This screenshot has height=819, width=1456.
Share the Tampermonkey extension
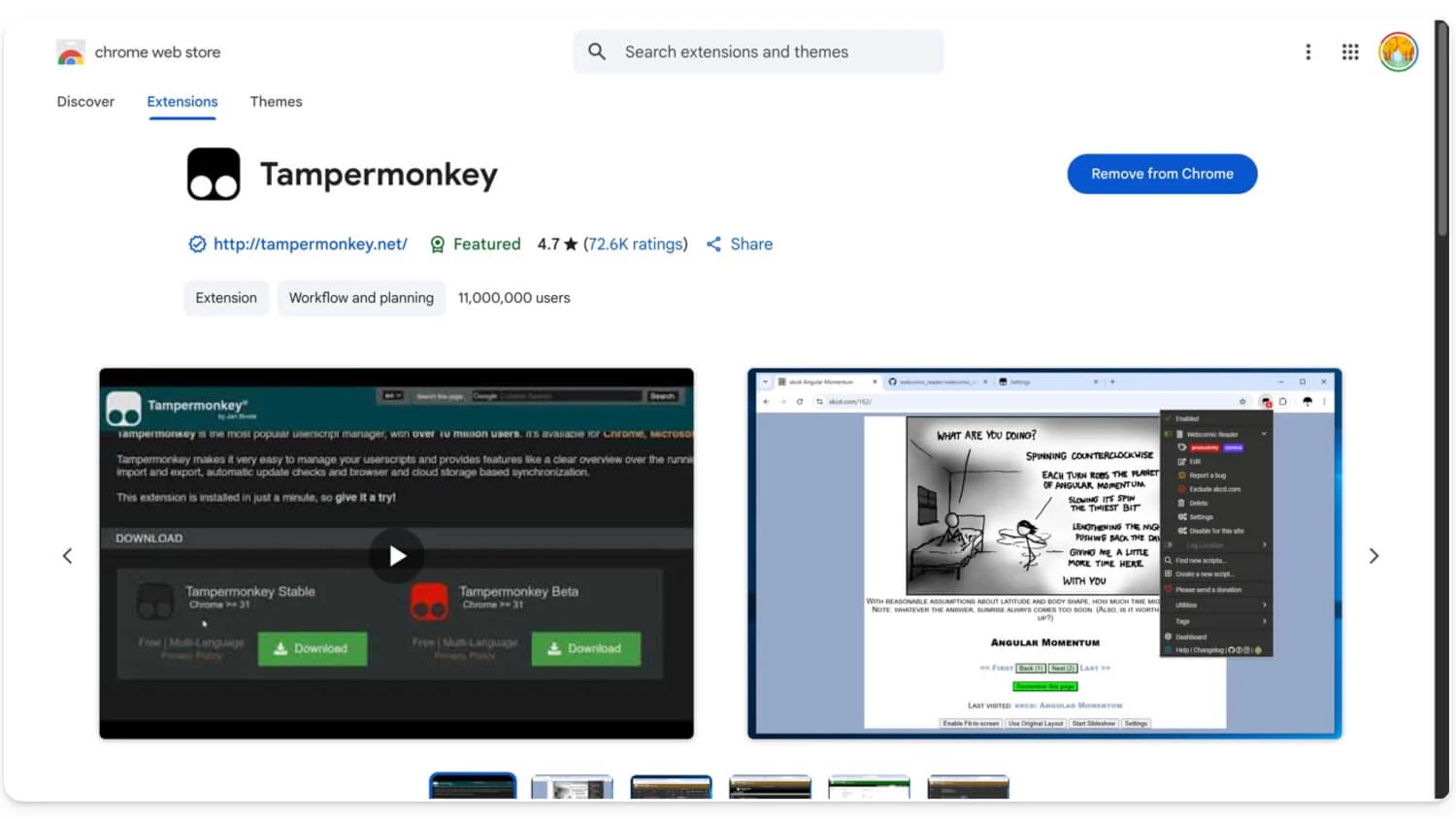click(x=739, y=244)
